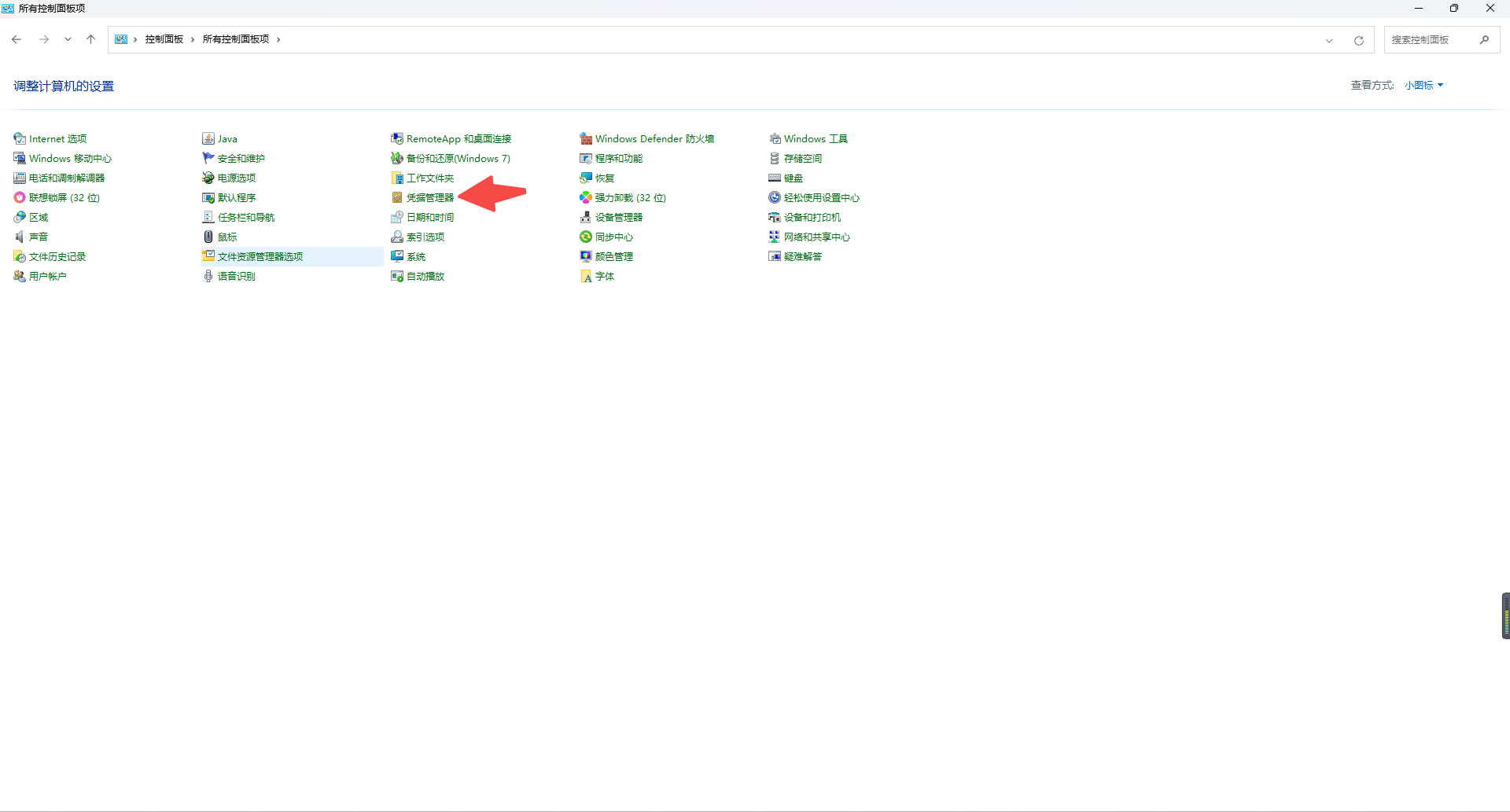Open the 安全和维护 flag icon

(208, 158)
